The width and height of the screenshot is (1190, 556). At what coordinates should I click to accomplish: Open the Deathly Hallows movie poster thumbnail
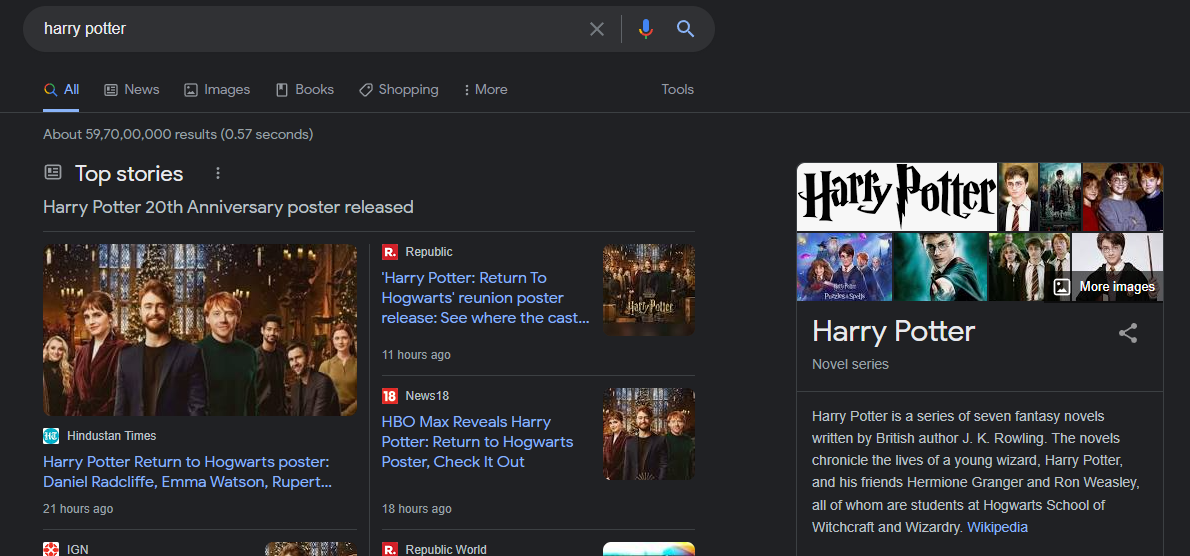point(1059,197)
